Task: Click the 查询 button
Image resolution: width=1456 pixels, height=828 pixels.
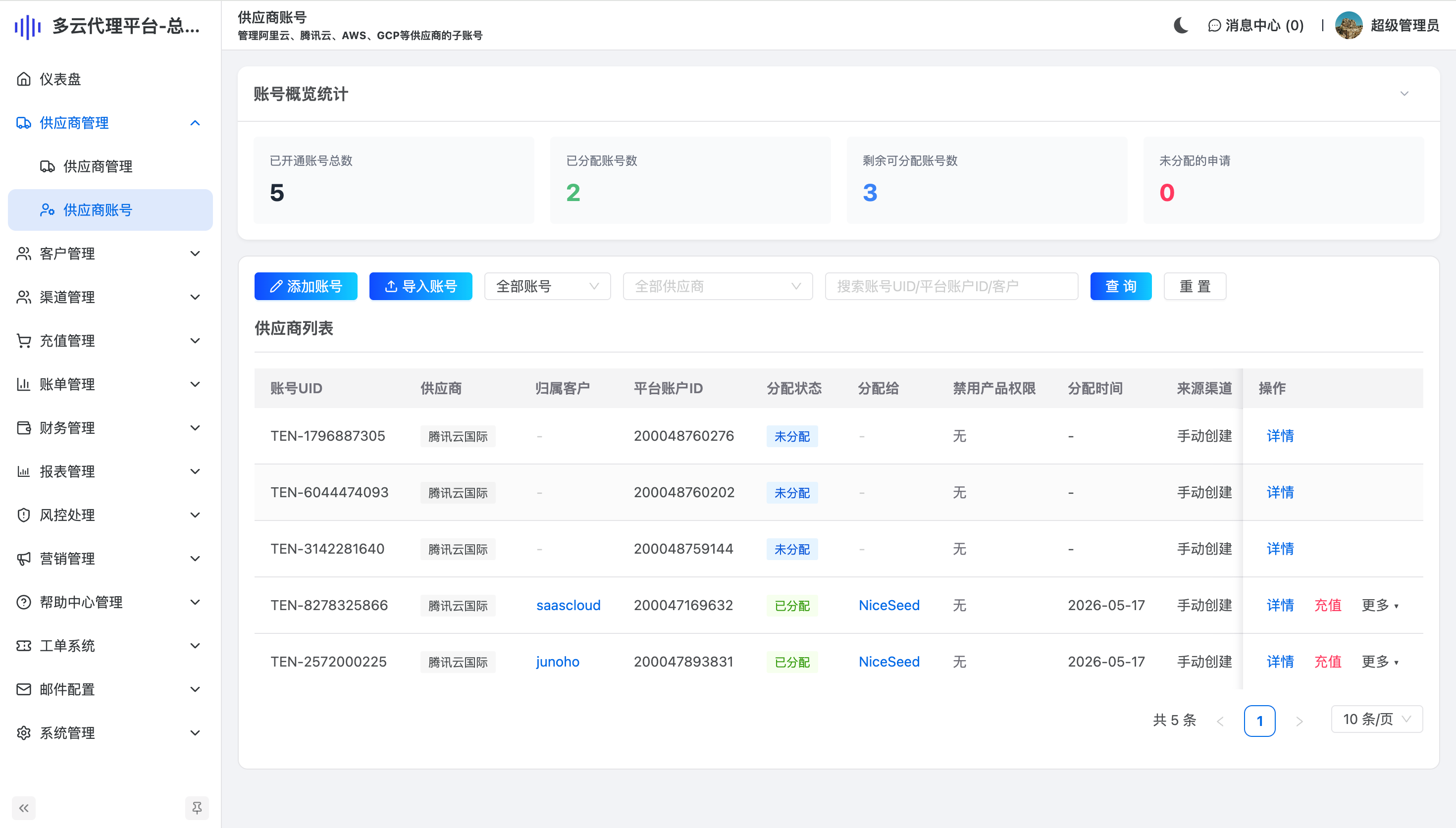Action: coord(1121,286)
